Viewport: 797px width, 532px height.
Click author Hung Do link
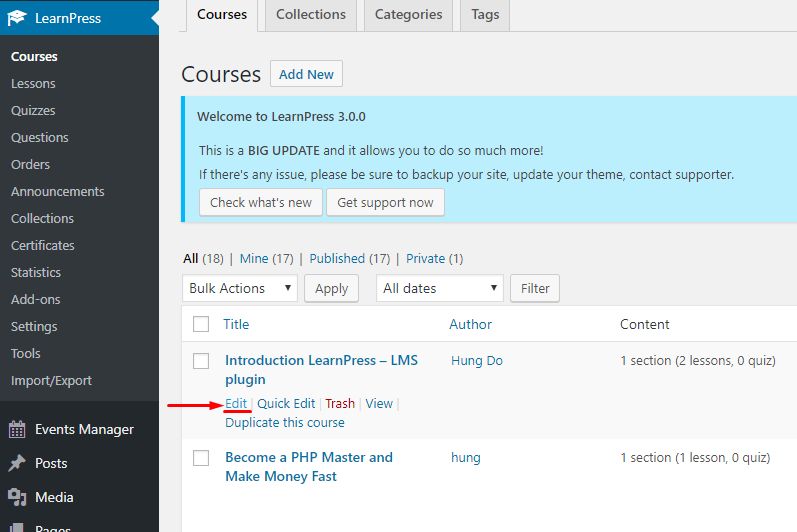coord(477,361)
